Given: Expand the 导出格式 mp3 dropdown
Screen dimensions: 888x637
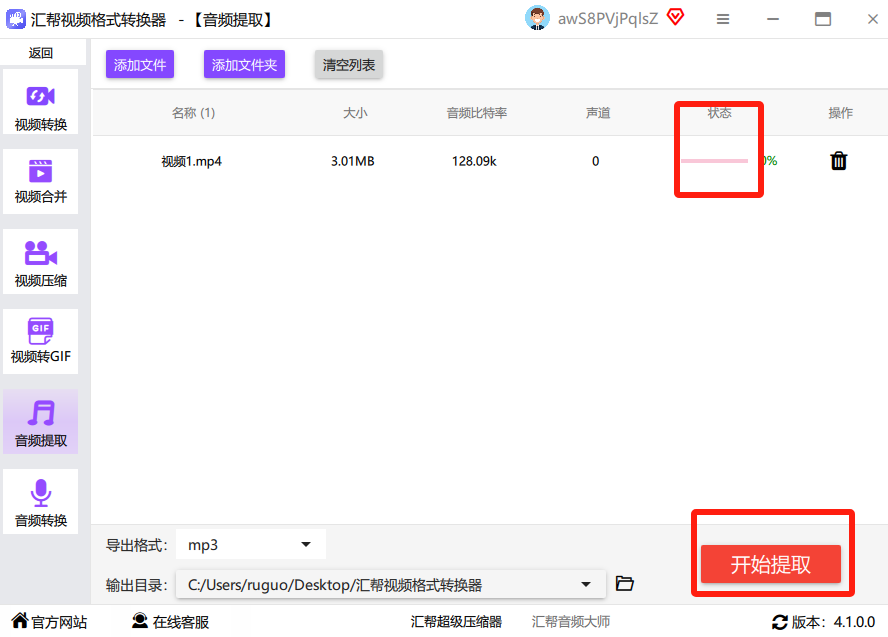Looking at the screenshot, I should [x=251, y=544].
